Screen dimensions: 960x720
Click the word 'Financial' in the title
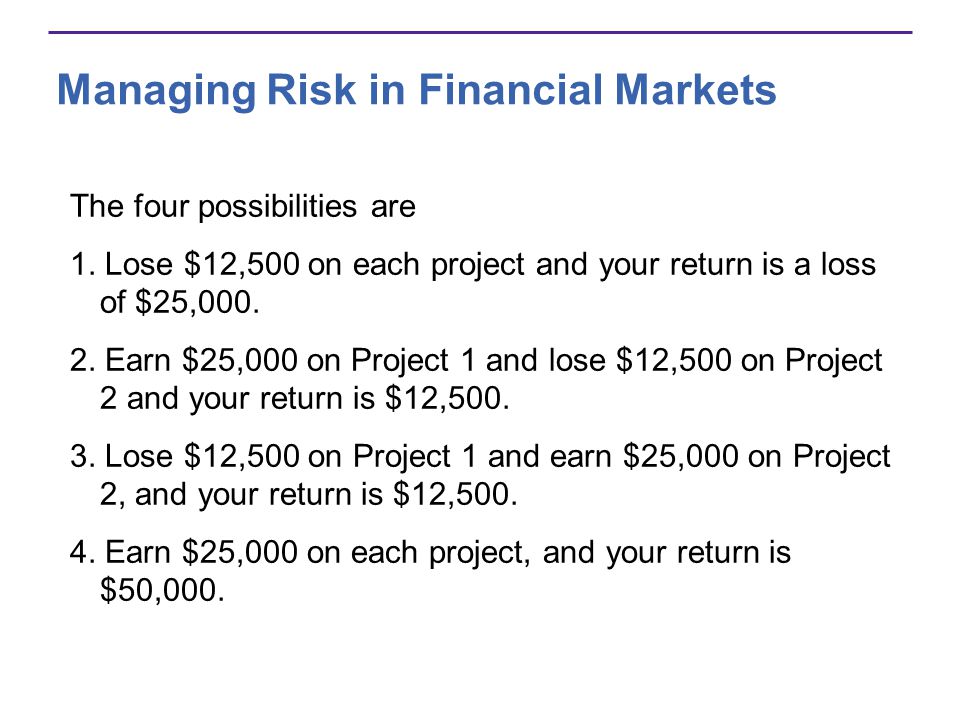(x=512, y=89)
